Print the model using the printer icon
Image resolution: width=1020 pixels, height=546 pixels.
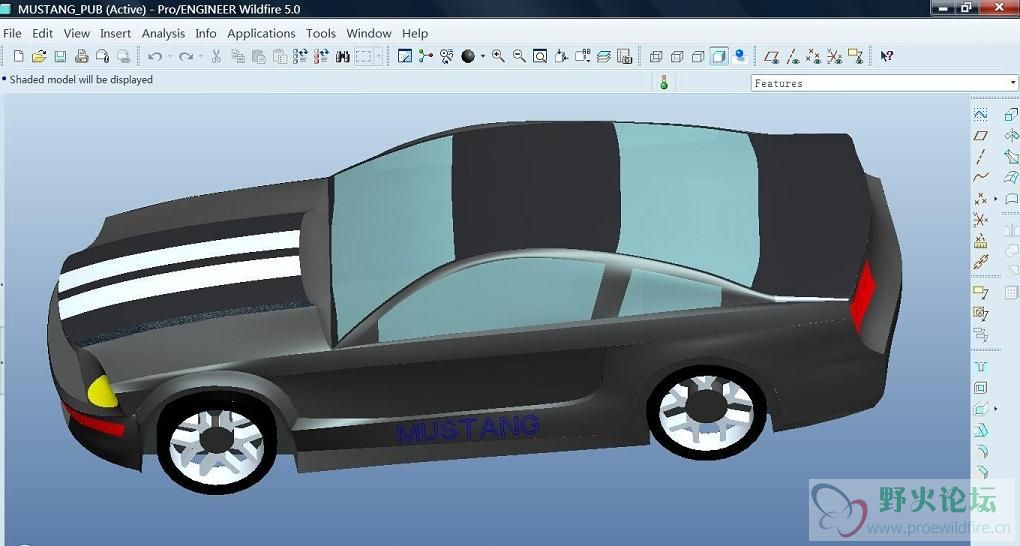coord(81,57)
